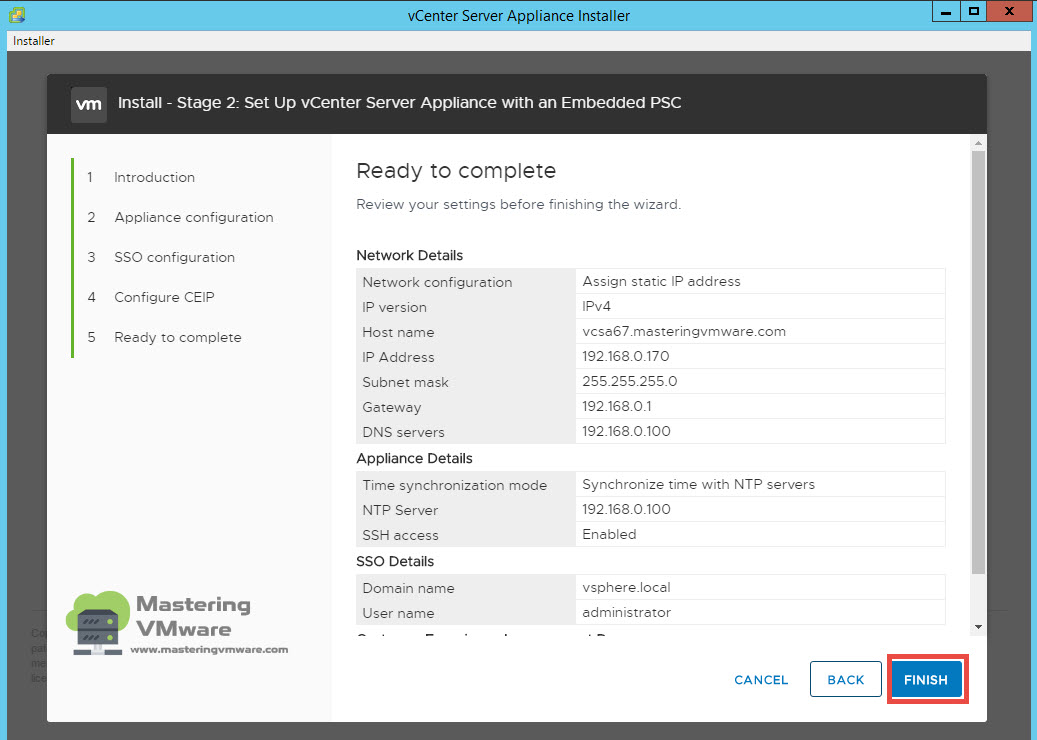Screen dimensions: 1037x740
Task: Click the domain name value vsphere.local
Action: click(x=626, y=587)
